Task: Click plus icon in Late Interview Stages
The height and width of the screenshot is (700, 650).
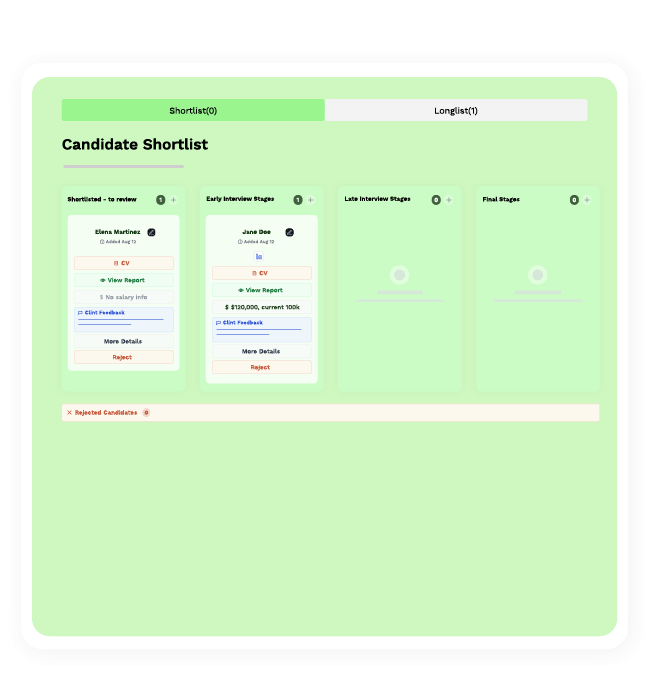Action: [448, 200]
